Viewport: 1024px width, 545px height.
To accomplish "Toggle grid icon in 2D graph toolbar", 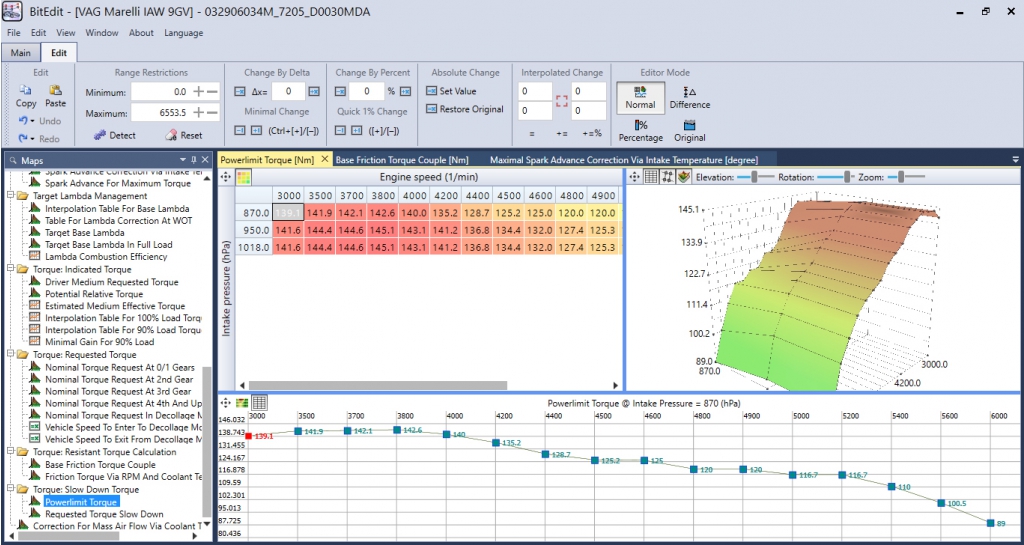I will (259, 403).
